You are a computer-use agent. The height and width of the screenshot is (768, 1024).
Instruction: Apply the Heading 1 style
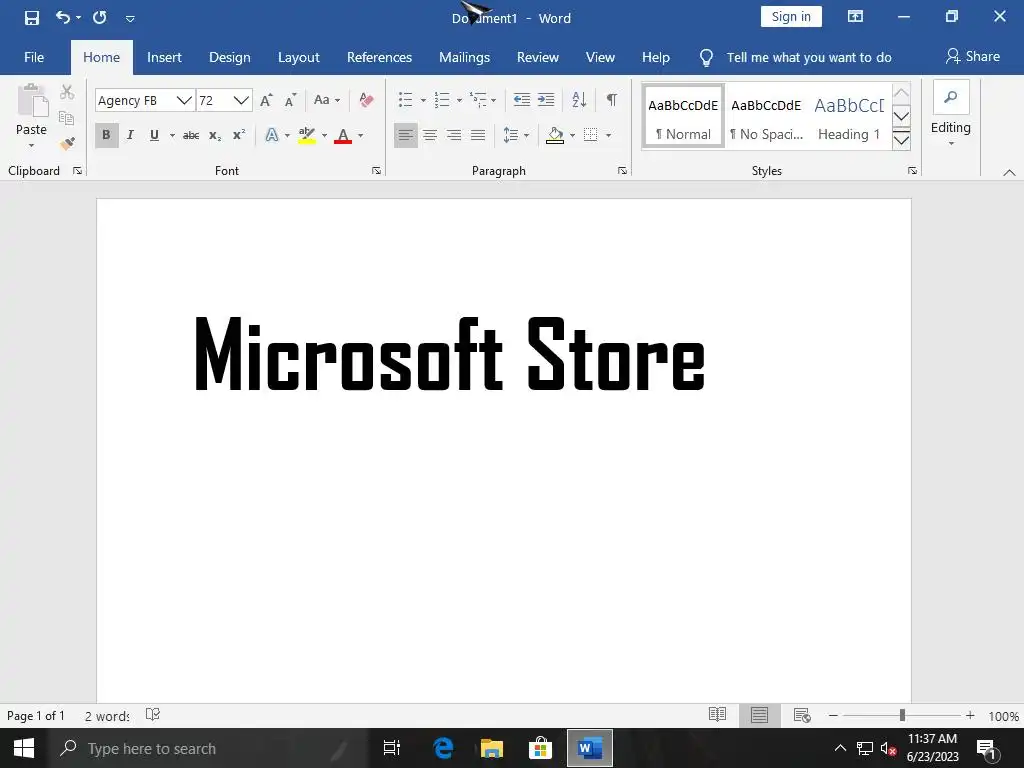(x=849, y=117)
